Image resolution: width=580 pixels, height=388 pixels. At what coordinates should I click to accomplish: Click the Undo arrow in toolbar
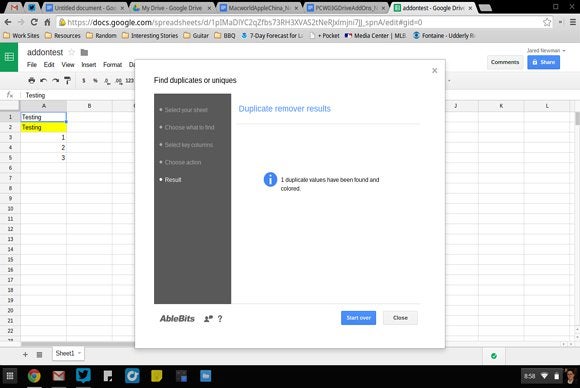point(43,80)
